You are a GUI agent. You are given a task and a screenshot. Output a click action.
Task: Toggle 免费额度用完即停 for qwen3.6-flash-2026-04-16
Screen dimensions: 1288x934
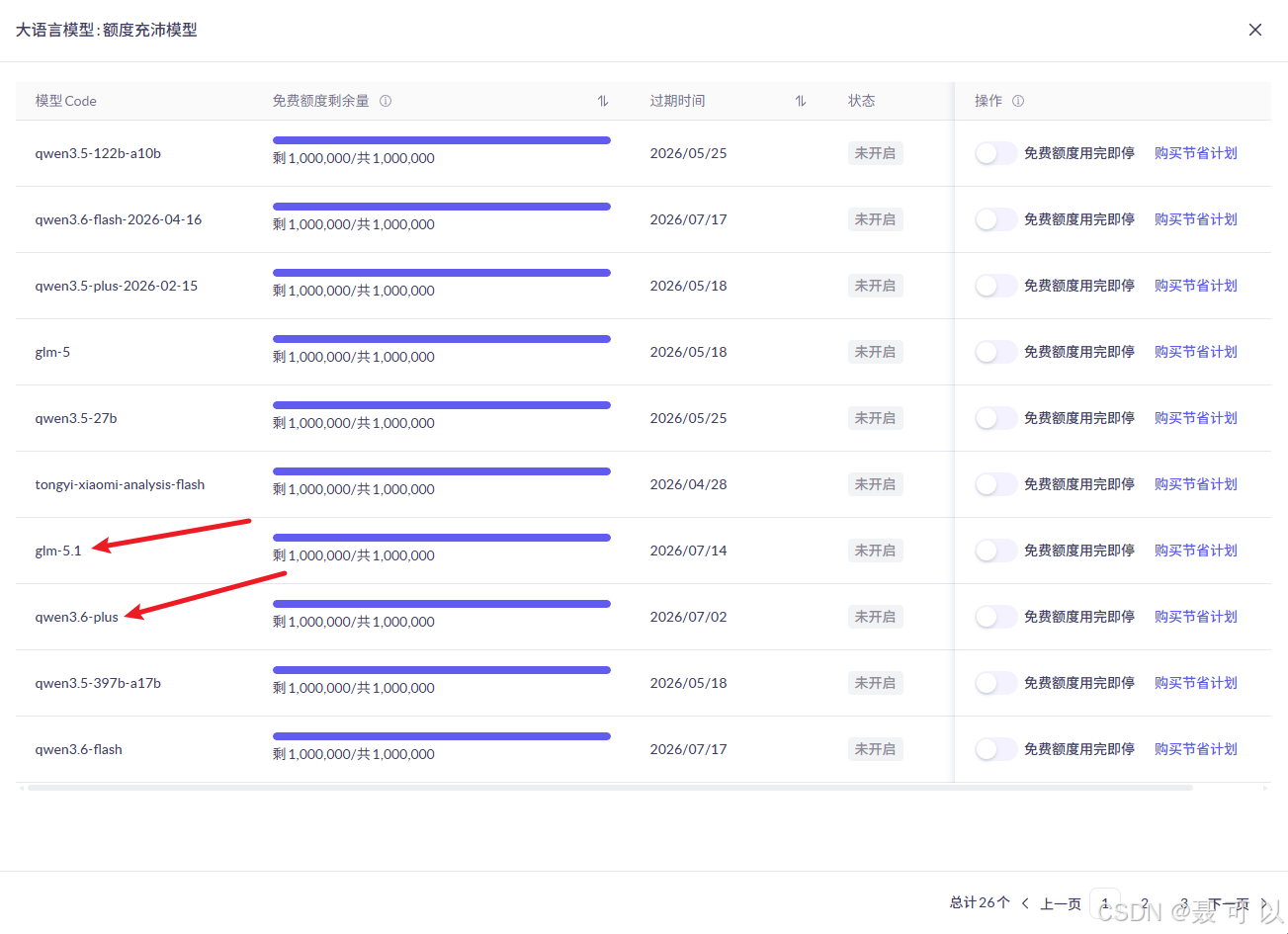click(x=995, y=219)
